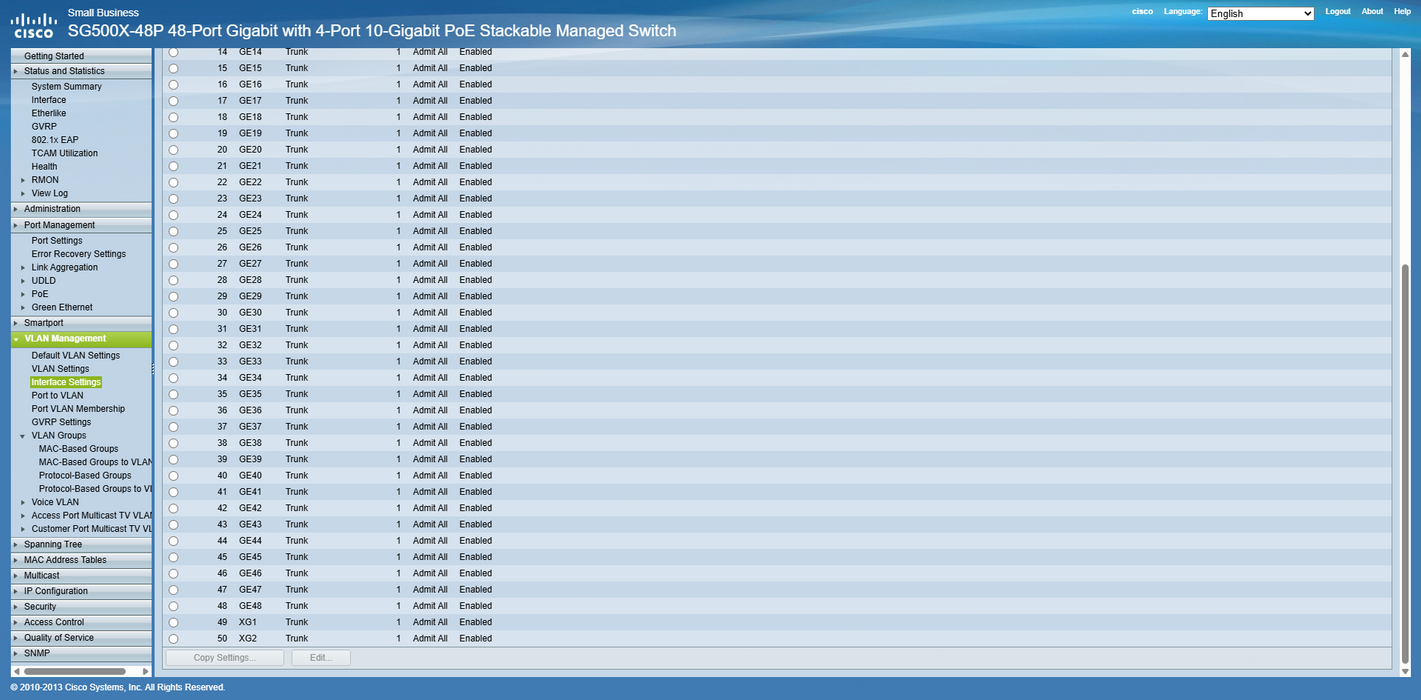
Task: Collapse the VLAN Groups arrow
Action: coord(23,435)
